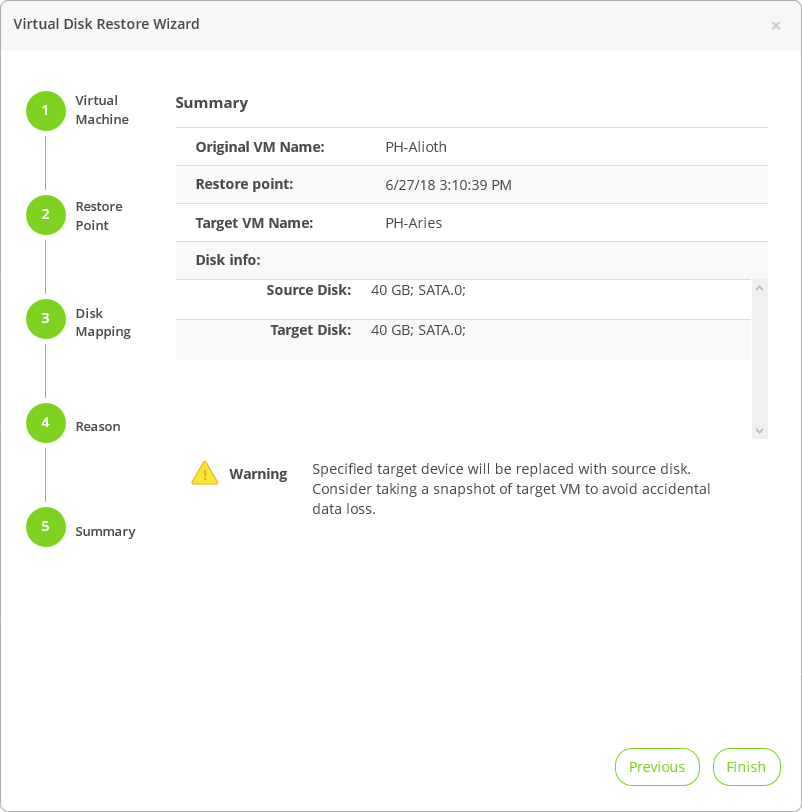The width and height of the screenshot is (802, 812).
Task: Click the Target VM Name: label
Action: click(254, 223)
